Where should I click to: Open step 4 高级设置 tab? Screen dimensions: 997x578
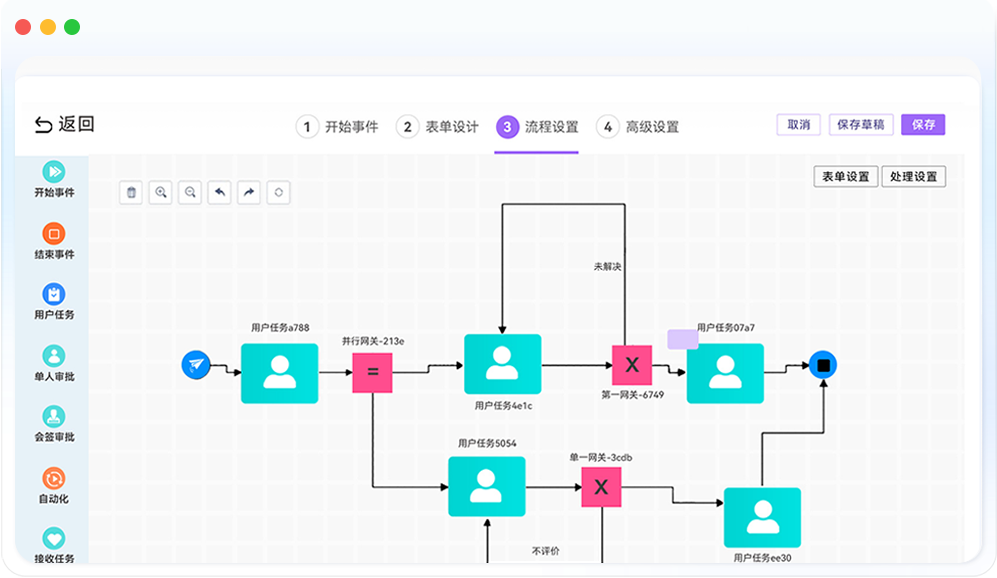coord(639,127)
